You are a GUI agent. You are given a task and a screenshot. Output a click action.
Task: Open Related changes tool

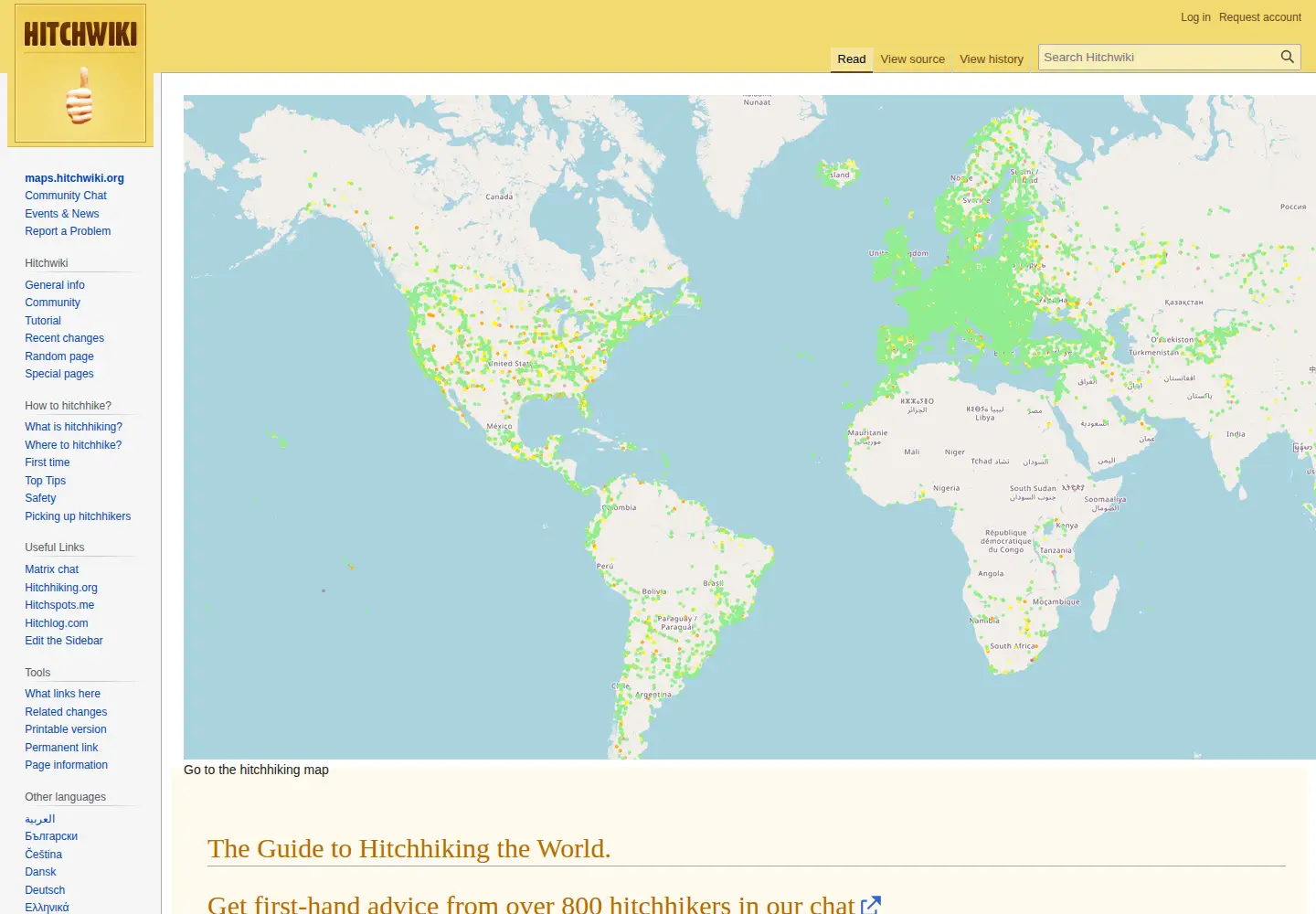(x=66, y=712)
